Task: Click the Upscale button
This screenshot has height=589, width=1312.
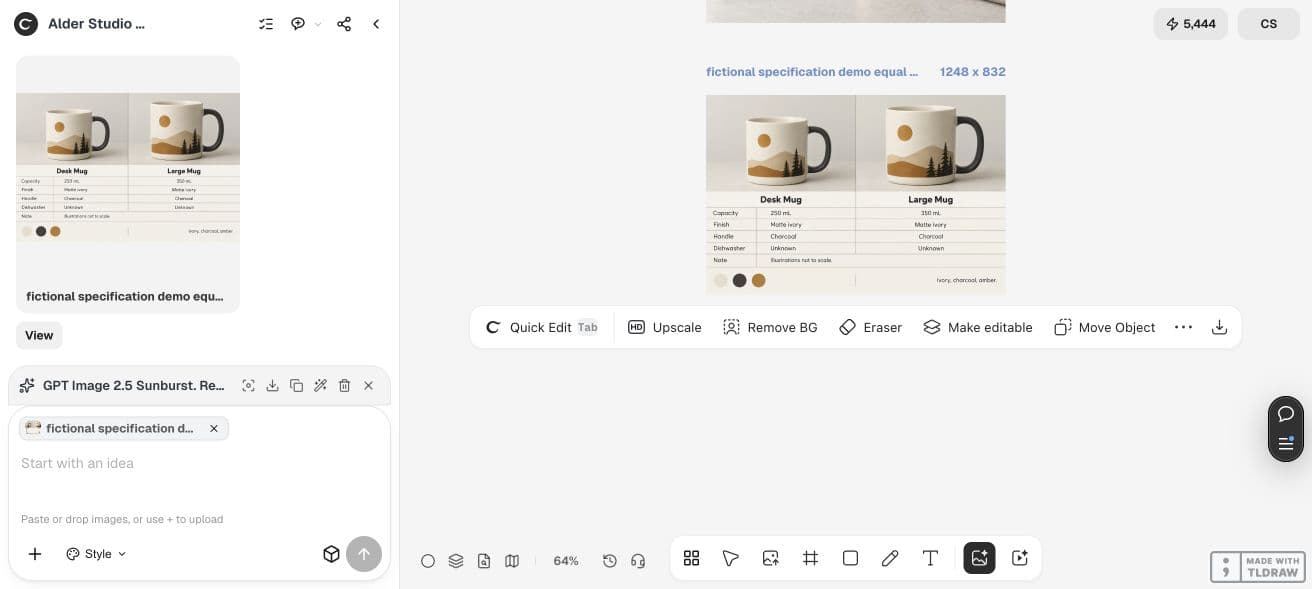Action: click(665, 327)
